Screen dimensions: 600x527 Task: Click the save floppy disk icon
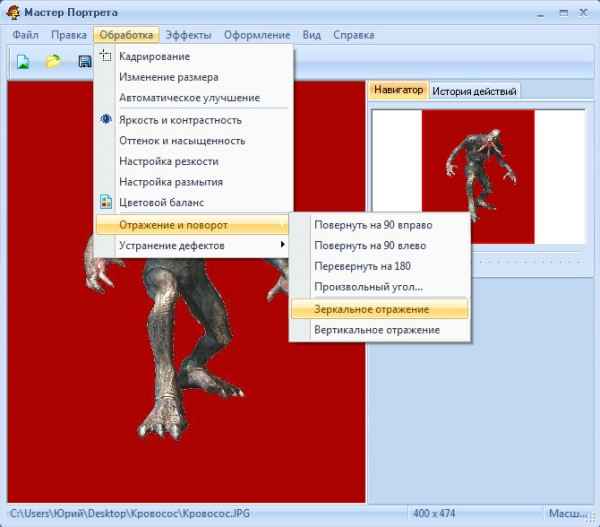[84, 62]
